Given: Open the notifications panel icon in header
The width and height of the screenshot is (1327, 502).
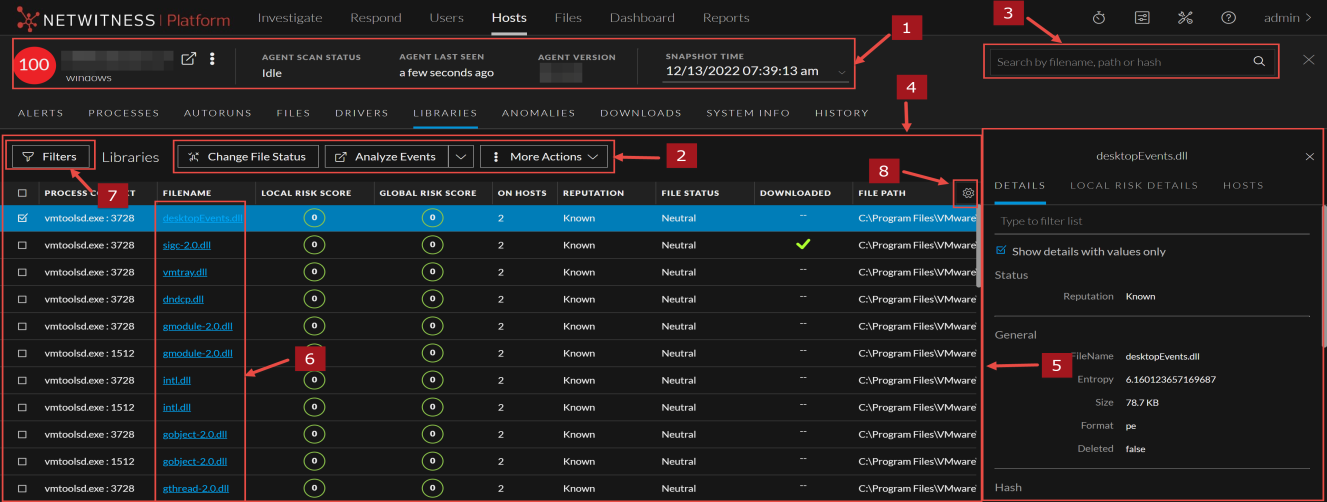Looking at the screenshot, I should point(1142,18).
